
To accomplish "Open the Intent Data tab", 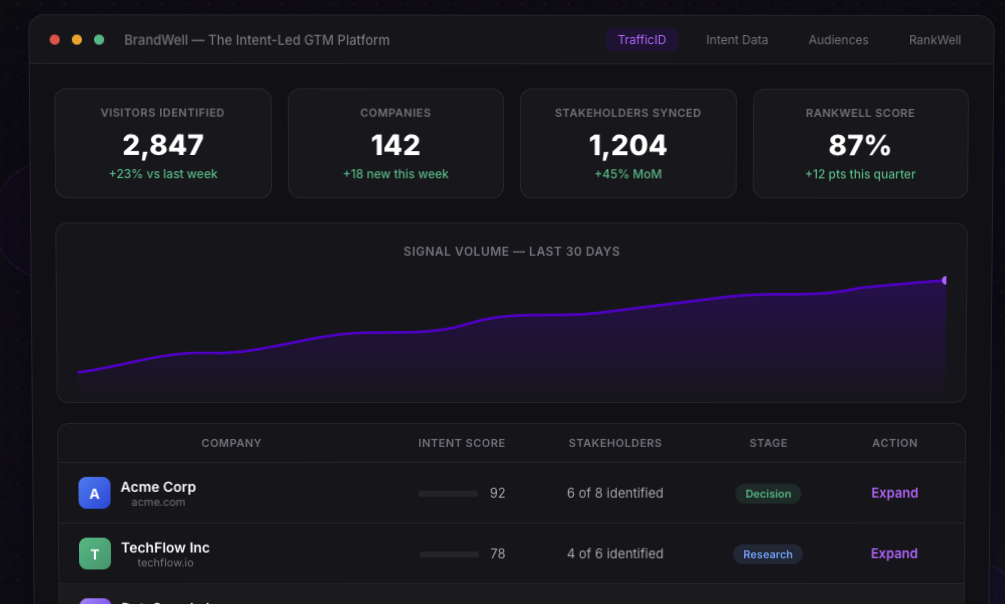I will pos(737,40).
